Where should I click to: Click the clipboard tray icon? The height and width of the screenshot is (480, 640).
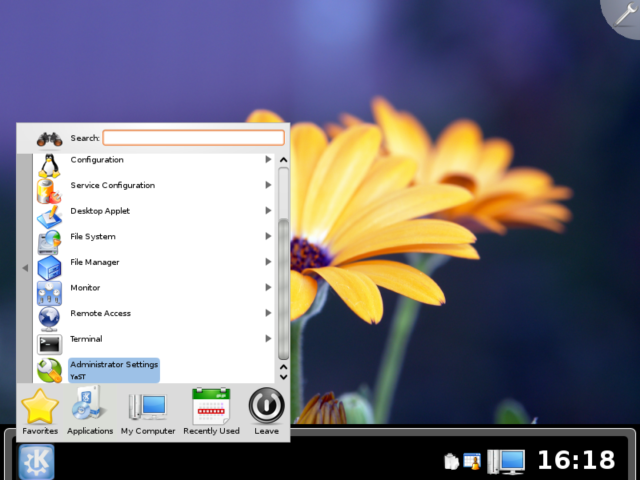pos(451,462)
